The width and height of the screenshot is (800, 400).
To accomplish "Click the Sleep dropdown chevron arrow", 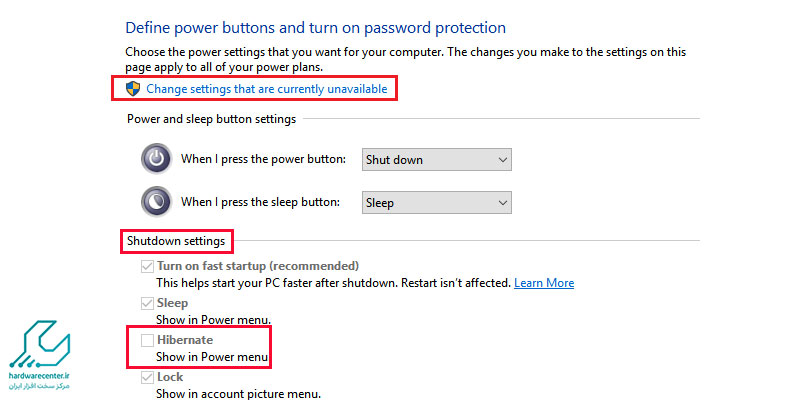I will 503,203.
